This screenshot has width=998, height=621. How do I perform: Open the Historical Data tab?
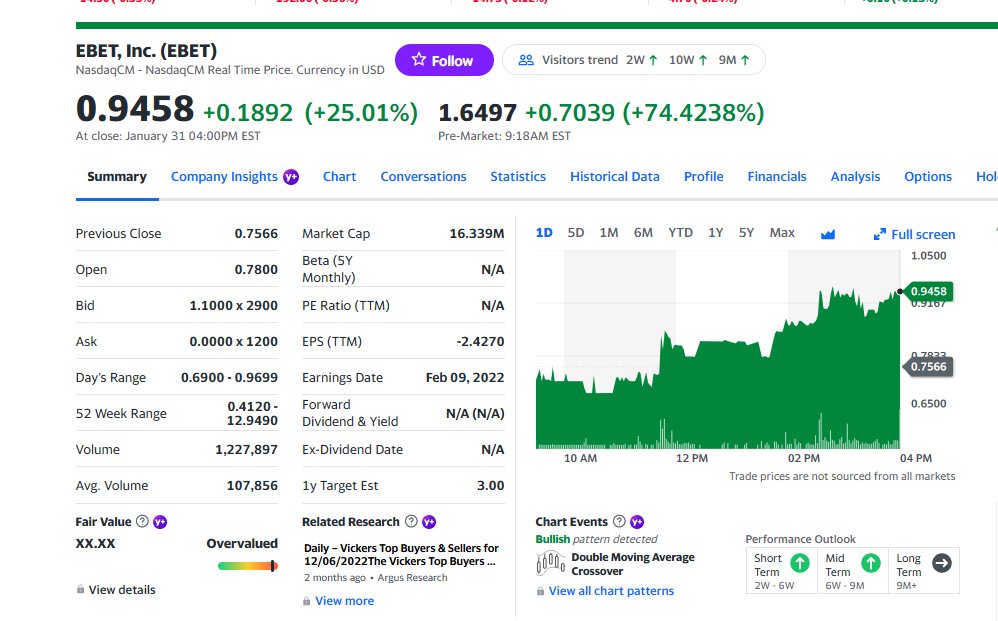[615, 176]
